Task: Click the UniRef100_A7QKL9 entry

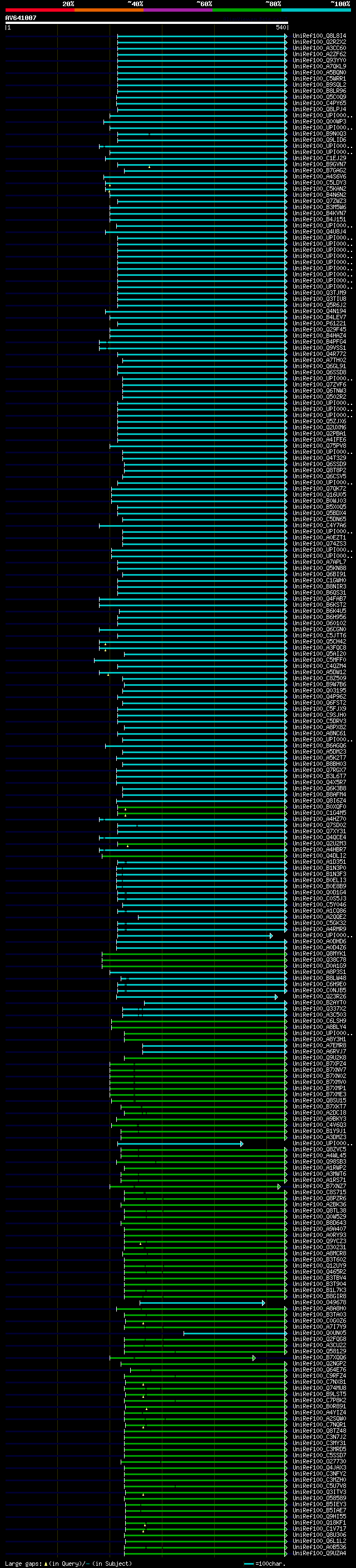Action: pyautogui.click(x=319, y=66)
